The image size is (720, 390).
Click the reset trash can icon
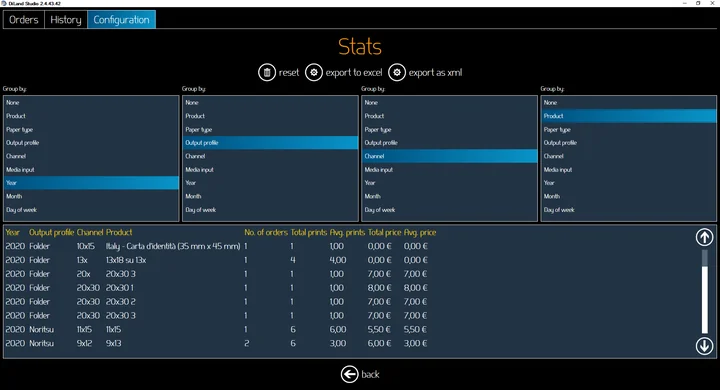pyautogui.click(x=267, y=73)
